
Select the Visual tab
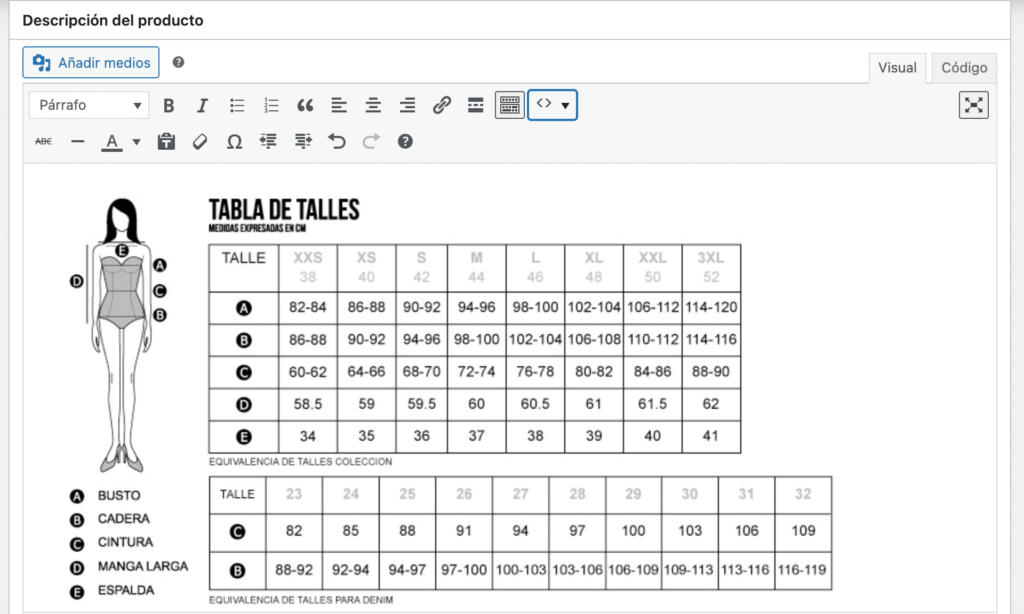pyautogui.click(x=897, y=67)
